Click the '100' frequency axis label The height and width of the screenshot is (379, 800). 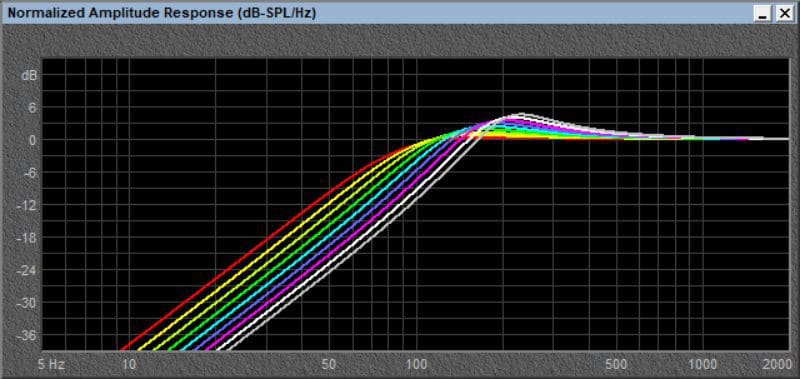pos(416,364)
